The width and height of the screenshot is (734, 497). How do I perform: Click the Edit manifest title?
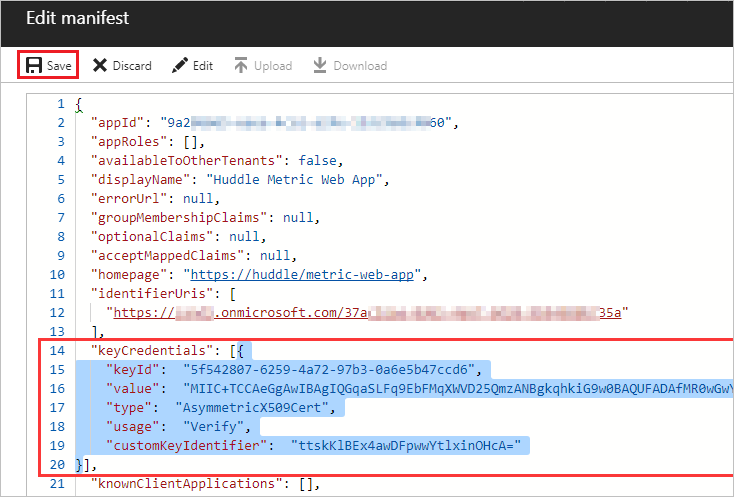(77, 18)
